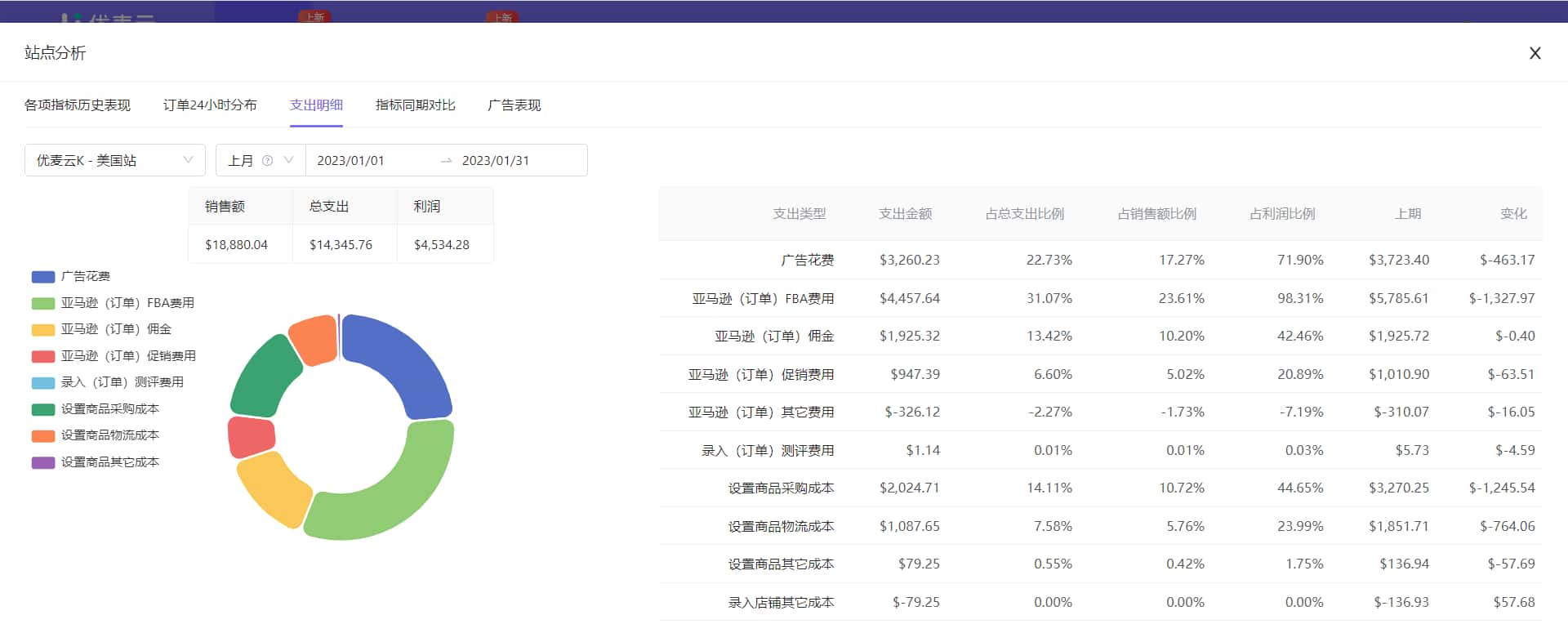Switch to the 各项指标历史表现 tab
1568x642 pixels.
pyautogui.click(x=78, y=105)
